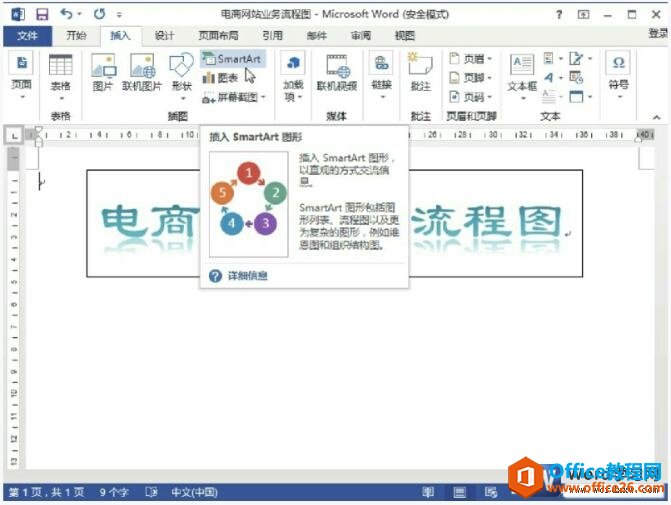Switch to the 页面布局 Page Layout tab
671x505 pixels.
(218, 36)
